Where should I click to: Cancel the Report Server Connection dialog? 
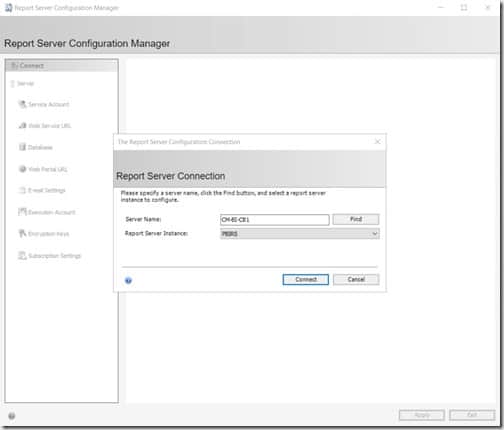click(356, 279)
